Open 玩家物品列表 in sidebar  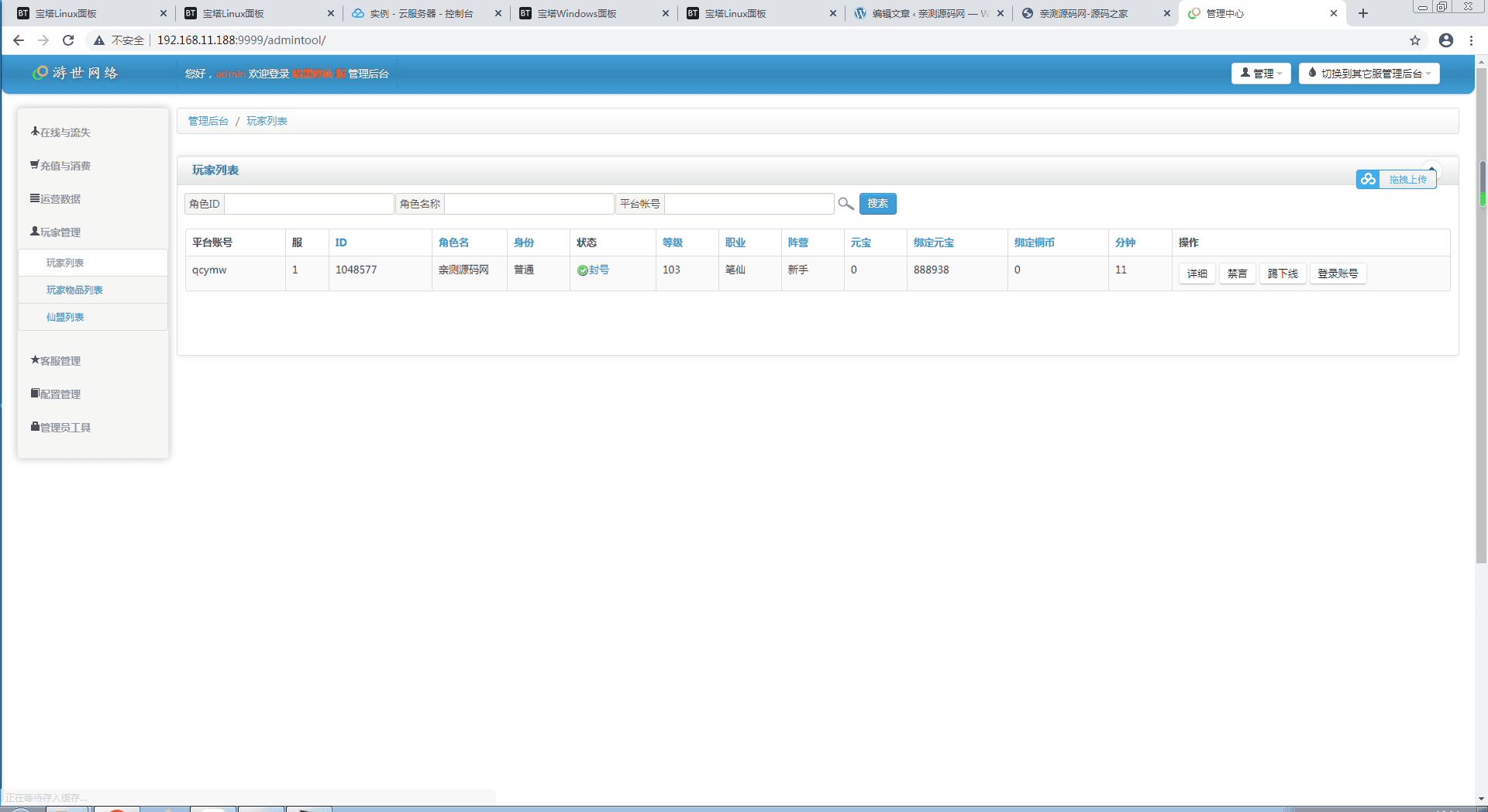point(74,290)
